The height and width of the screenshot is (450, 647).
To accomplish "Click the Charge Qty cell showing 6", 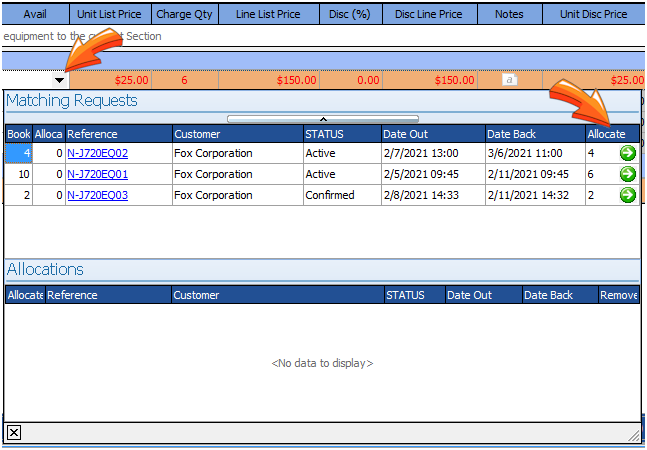I will point(184,80).
